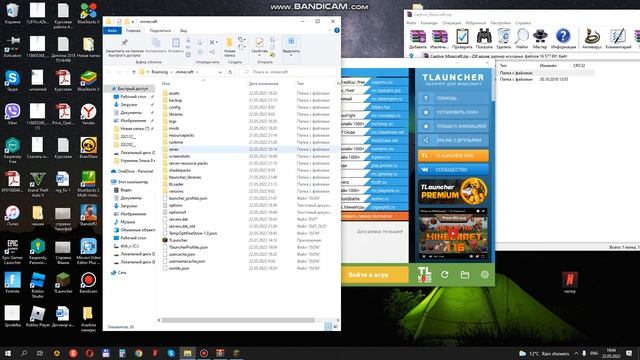
Task: Click Explorer address bar refresh icon
Action: pyautogui.click(x=230, y=72)
